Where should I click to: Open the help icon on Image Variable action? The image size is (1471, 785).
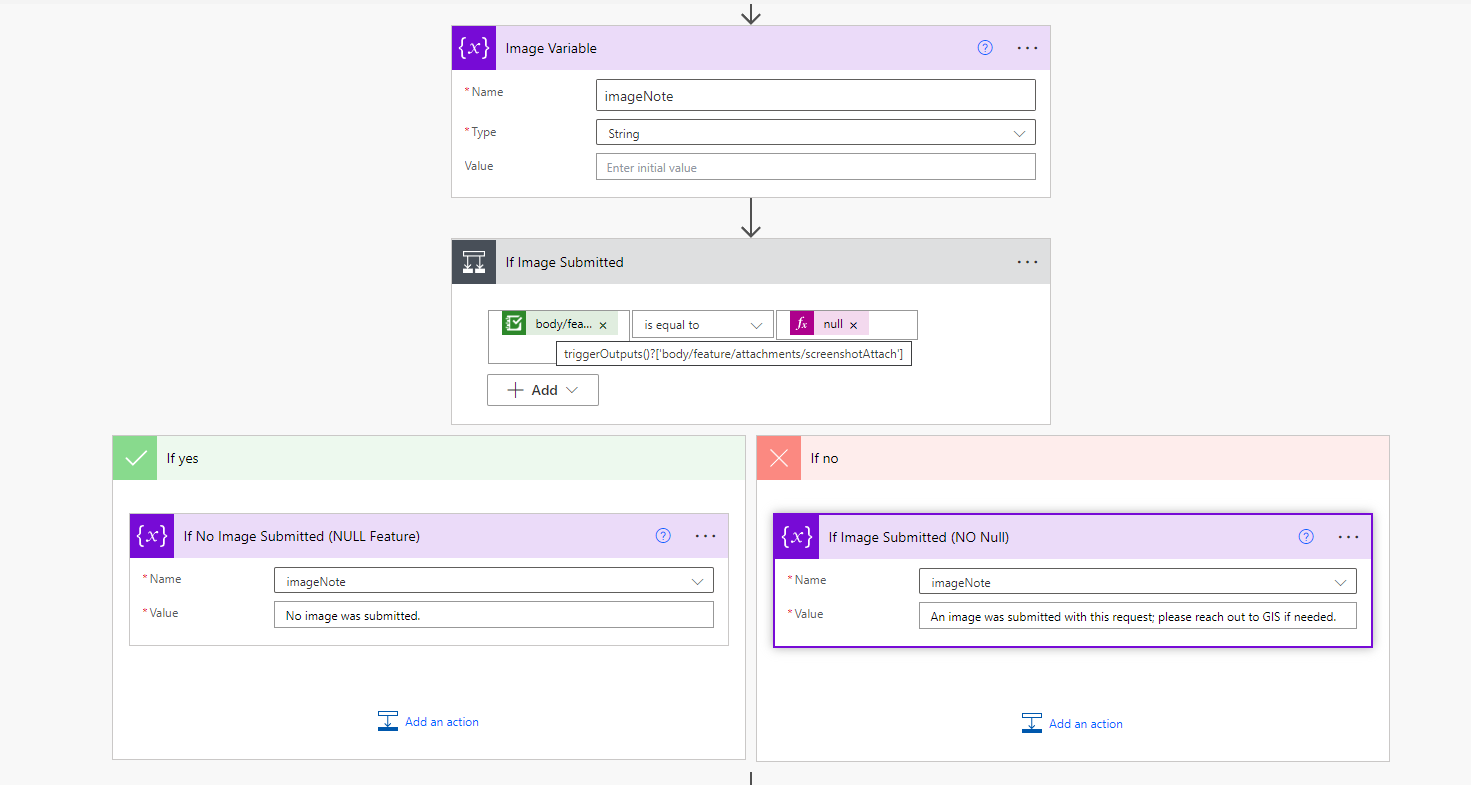(x=985, y=47)
